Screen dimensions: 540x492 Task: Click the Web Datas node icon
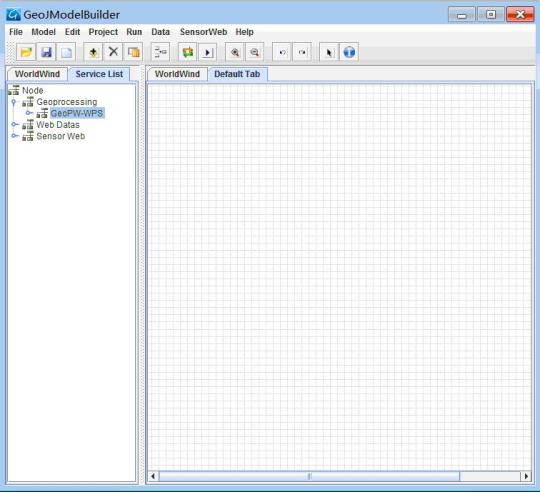coord(28,125)
